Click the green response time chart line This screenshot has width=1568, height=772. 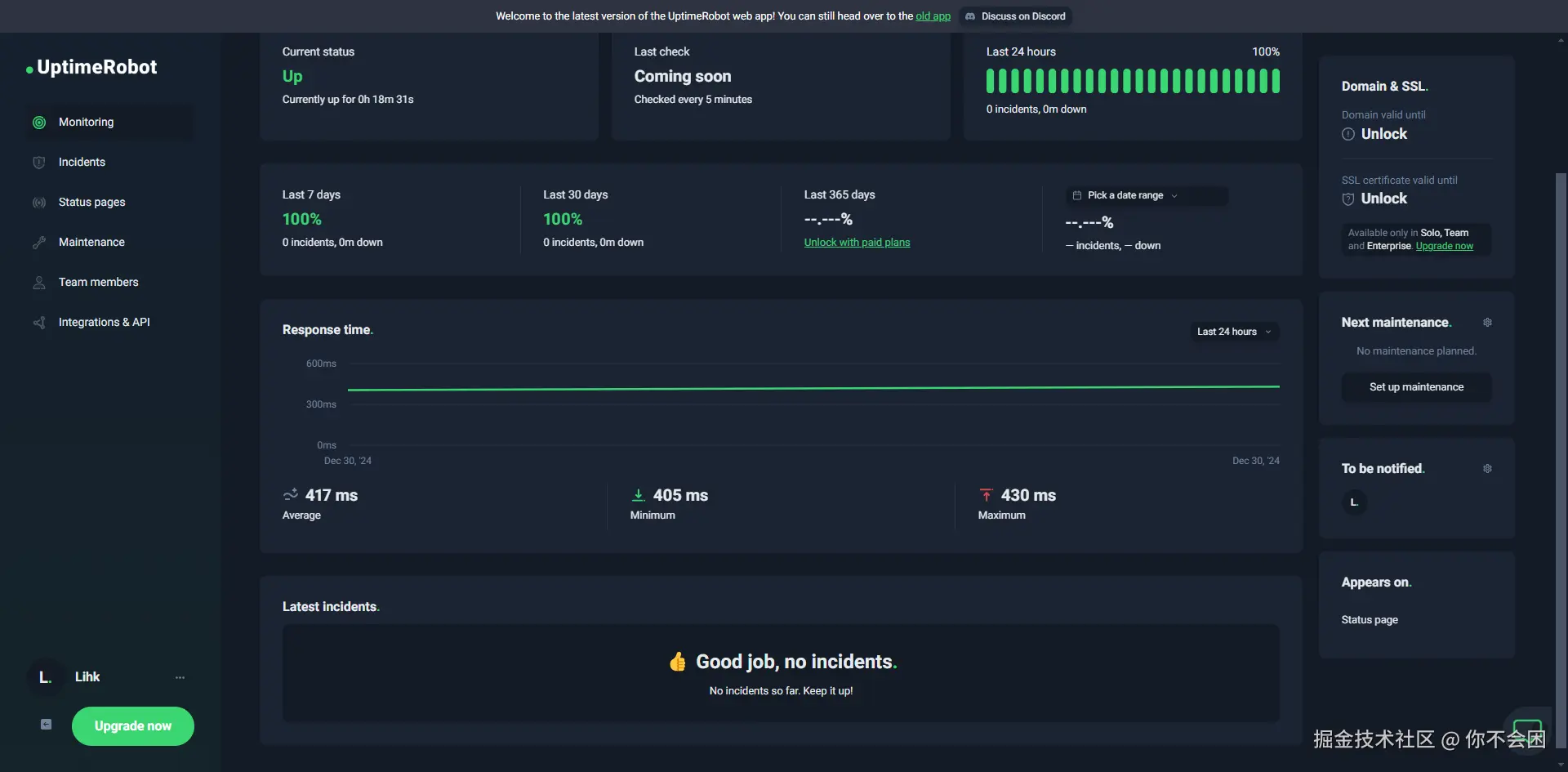[813, 389]
